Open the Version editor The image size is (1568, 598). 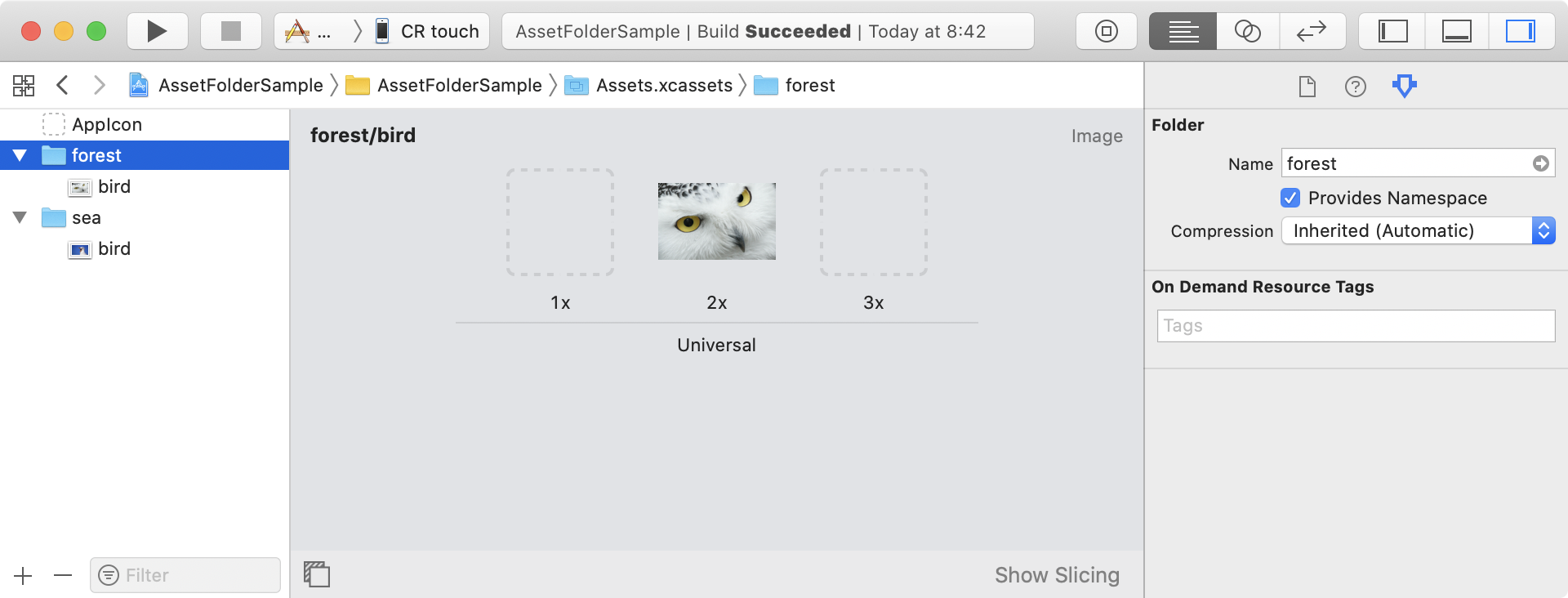tap(1312, 31)
